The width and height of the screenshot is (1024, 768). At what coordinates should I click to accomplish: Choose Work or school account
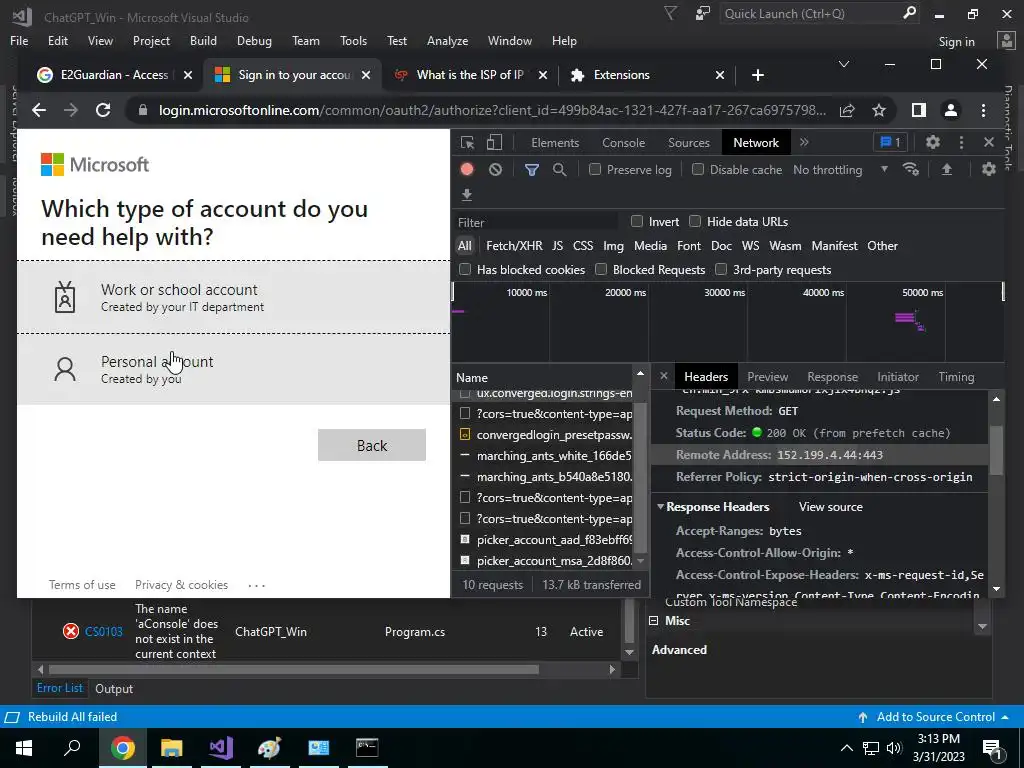pyautogui.click(x=233, y=297)
